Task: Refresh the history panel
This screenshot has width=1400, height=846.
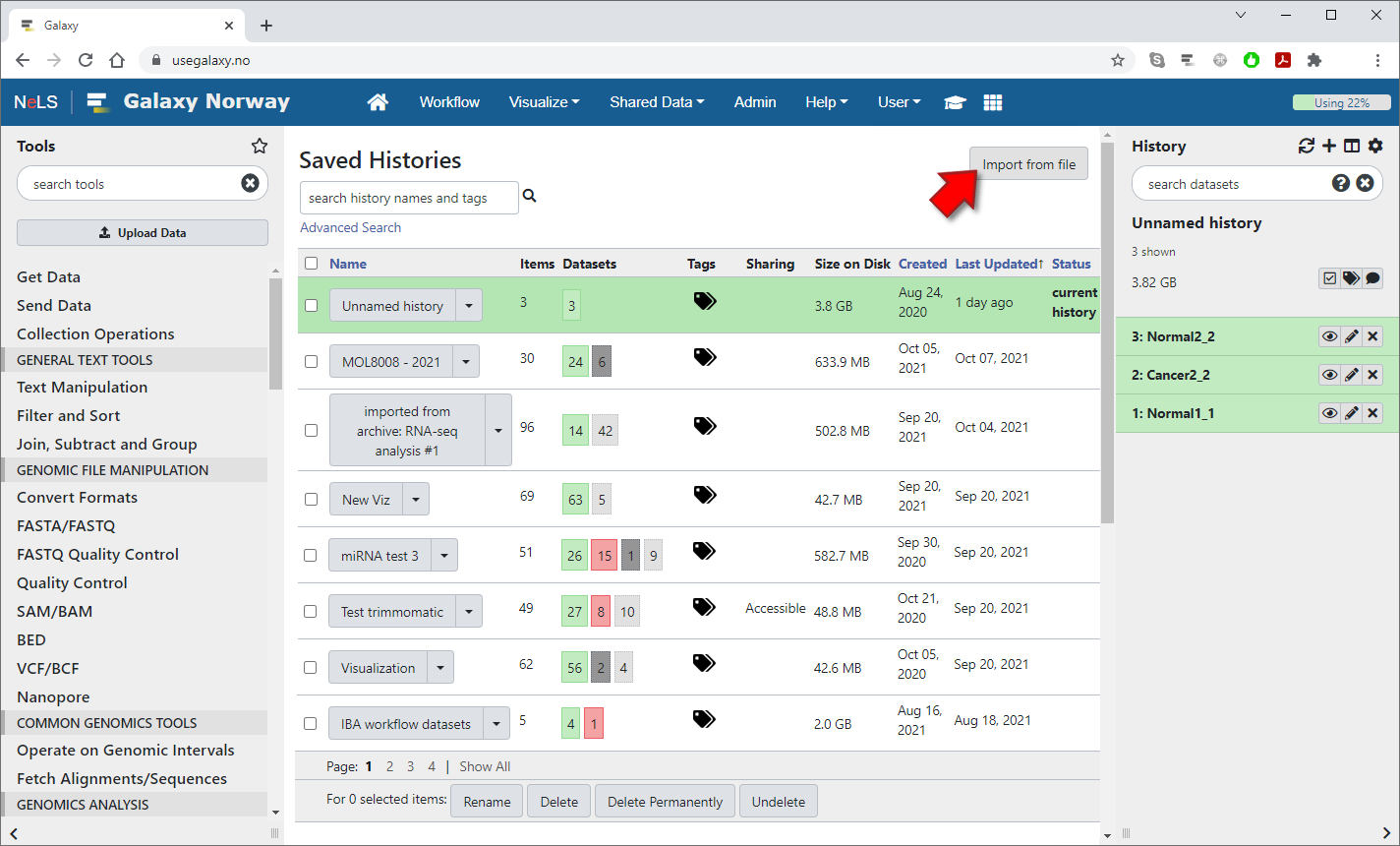Action: point(1306,146)
